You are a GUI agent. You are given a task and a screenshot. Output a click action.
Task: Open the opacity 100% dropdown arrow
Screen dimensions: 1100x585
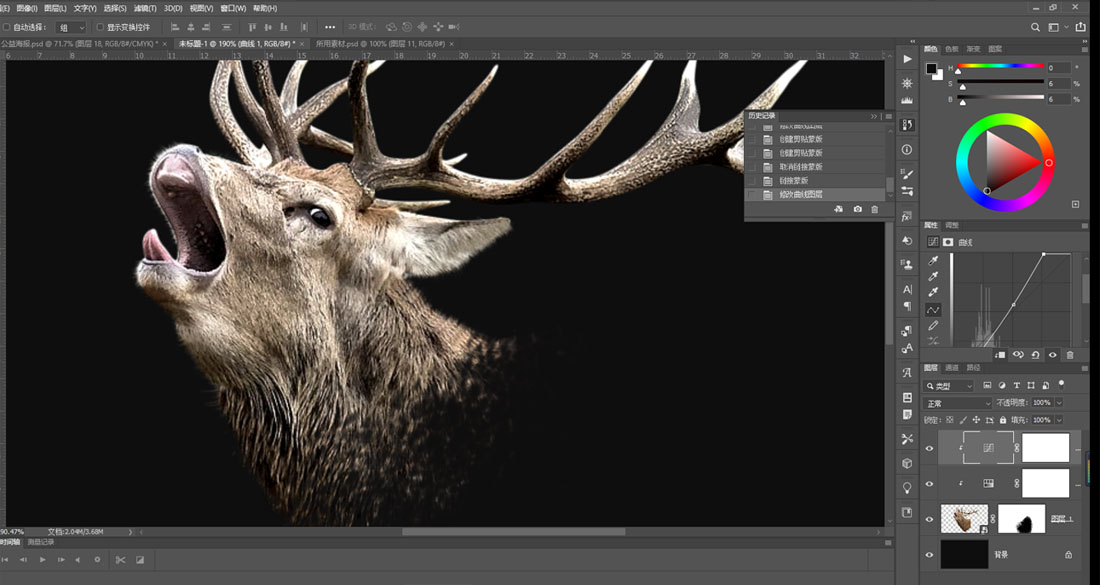pos(1059,403)
